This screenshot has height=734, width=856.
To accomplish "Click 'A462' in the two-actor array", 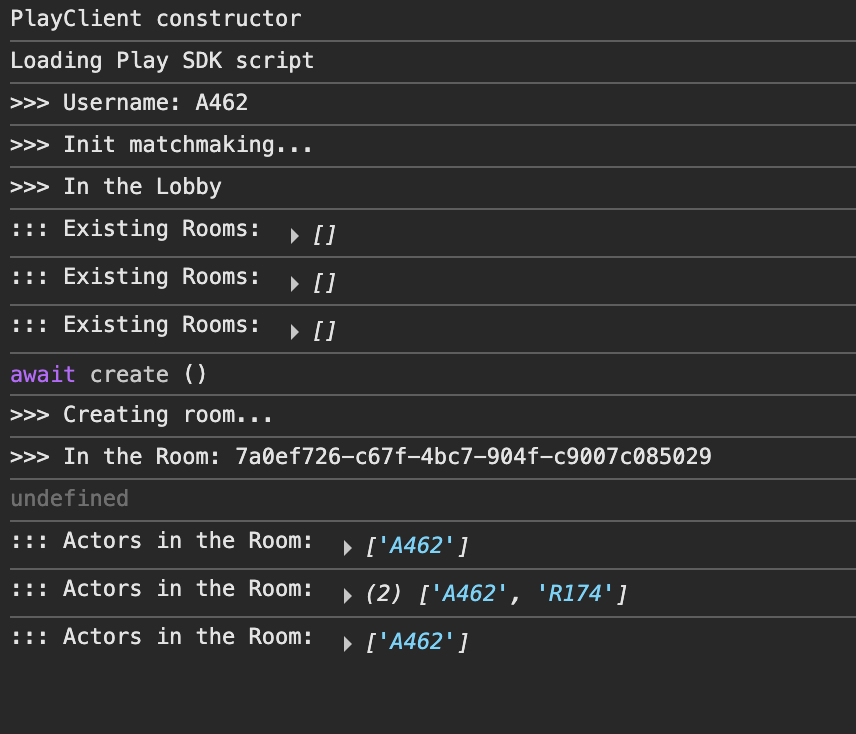I will click(x=469, y=594).
